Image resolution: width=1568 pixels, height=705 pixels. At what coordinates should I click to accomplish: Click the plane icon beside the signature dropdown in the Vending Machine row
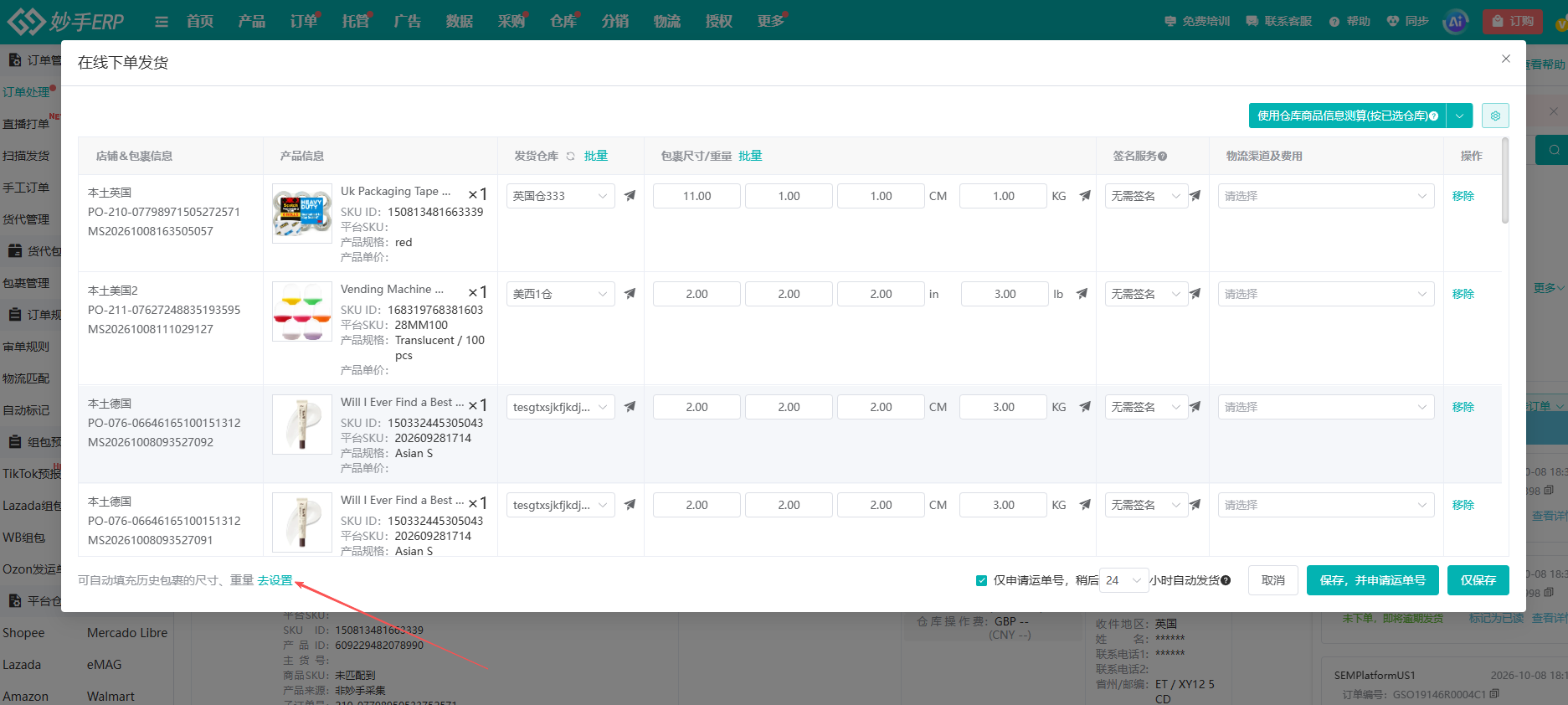click(1195, 294)
